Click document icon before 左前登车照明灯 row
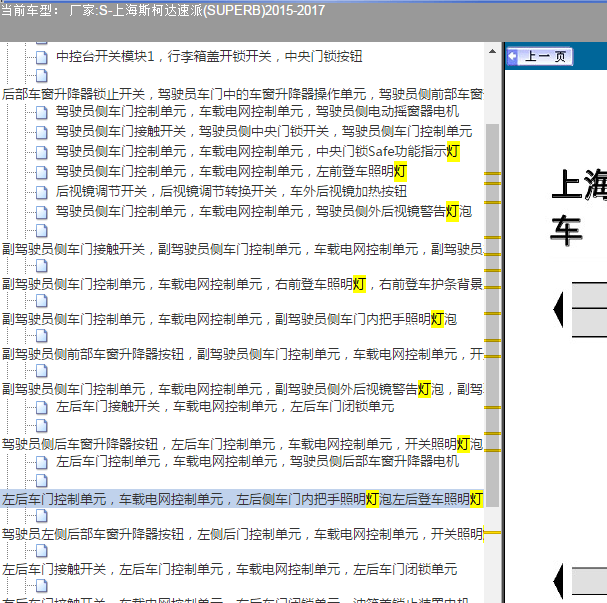 tap(42, 172)
